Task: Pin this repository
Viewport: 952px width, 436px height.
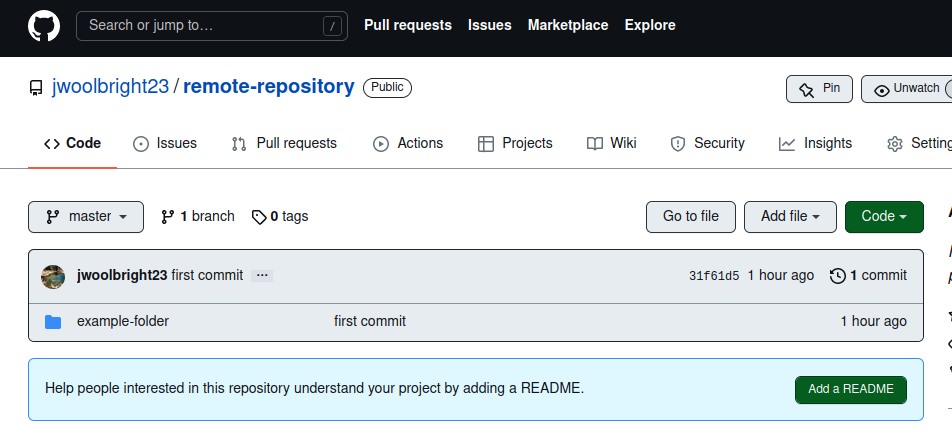Action: [x=819, y=89]
